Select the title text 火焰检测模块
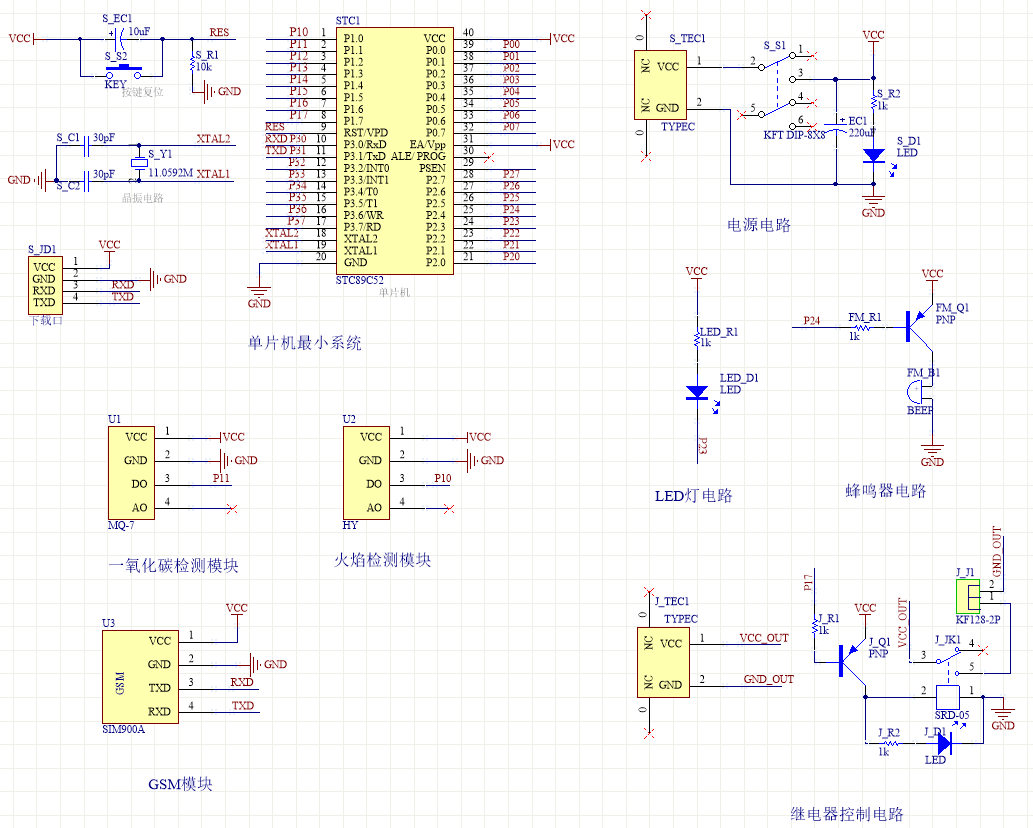1033x828 pixels. click(x=383, y=561)
